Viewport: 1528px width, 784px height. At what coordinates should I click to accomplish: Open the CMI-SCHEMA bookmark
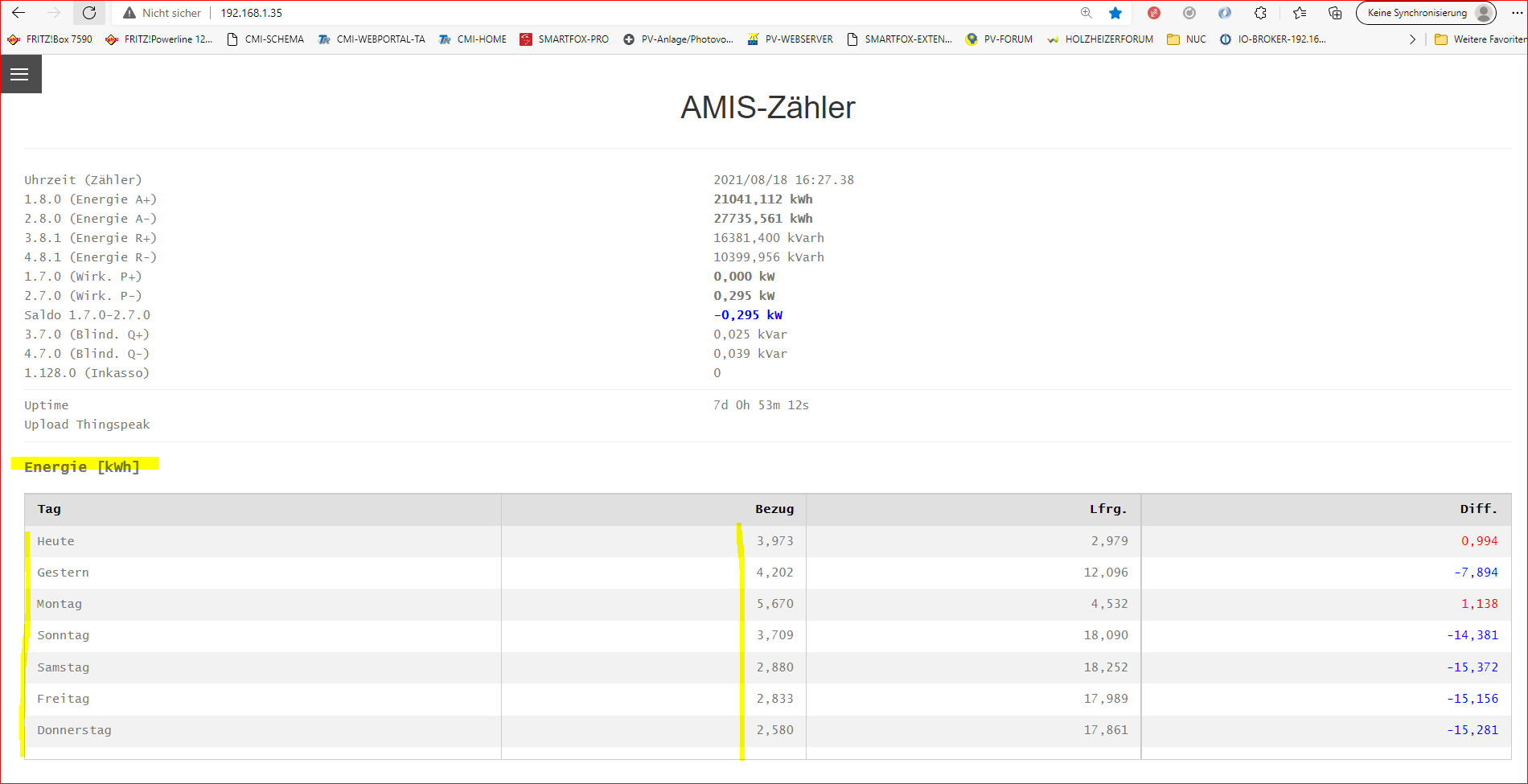pos(265,39)
